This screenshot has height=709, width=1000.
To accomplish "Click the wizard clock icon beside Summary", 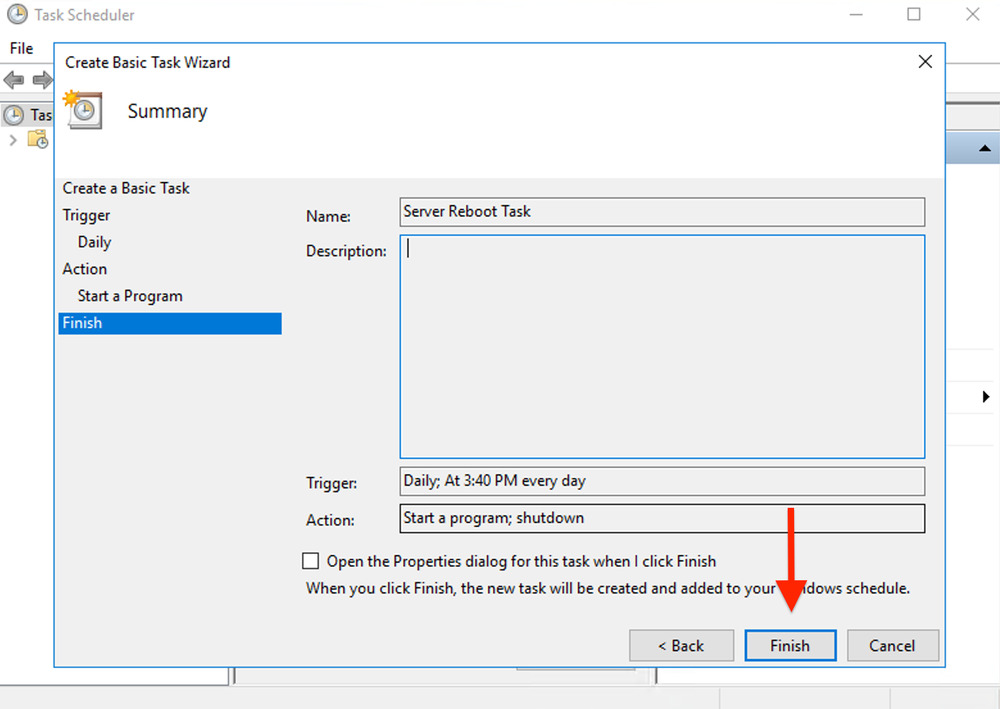I will point(84,110).
